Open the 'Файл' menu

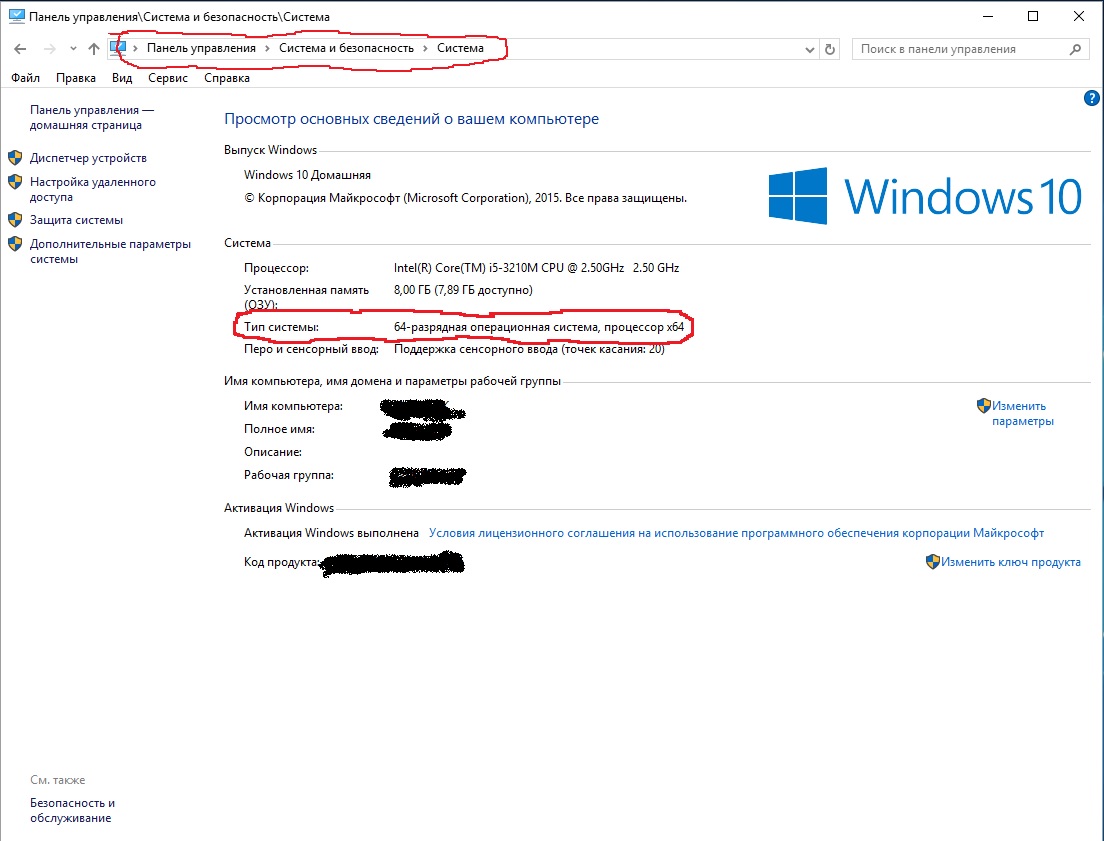coord(25,78)
